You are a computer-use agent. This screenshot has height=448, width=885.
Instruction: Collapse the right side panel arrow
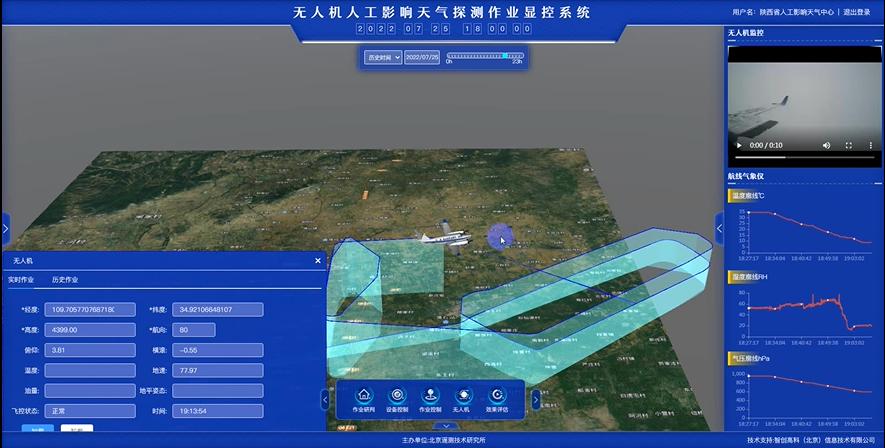coord(719,228)
